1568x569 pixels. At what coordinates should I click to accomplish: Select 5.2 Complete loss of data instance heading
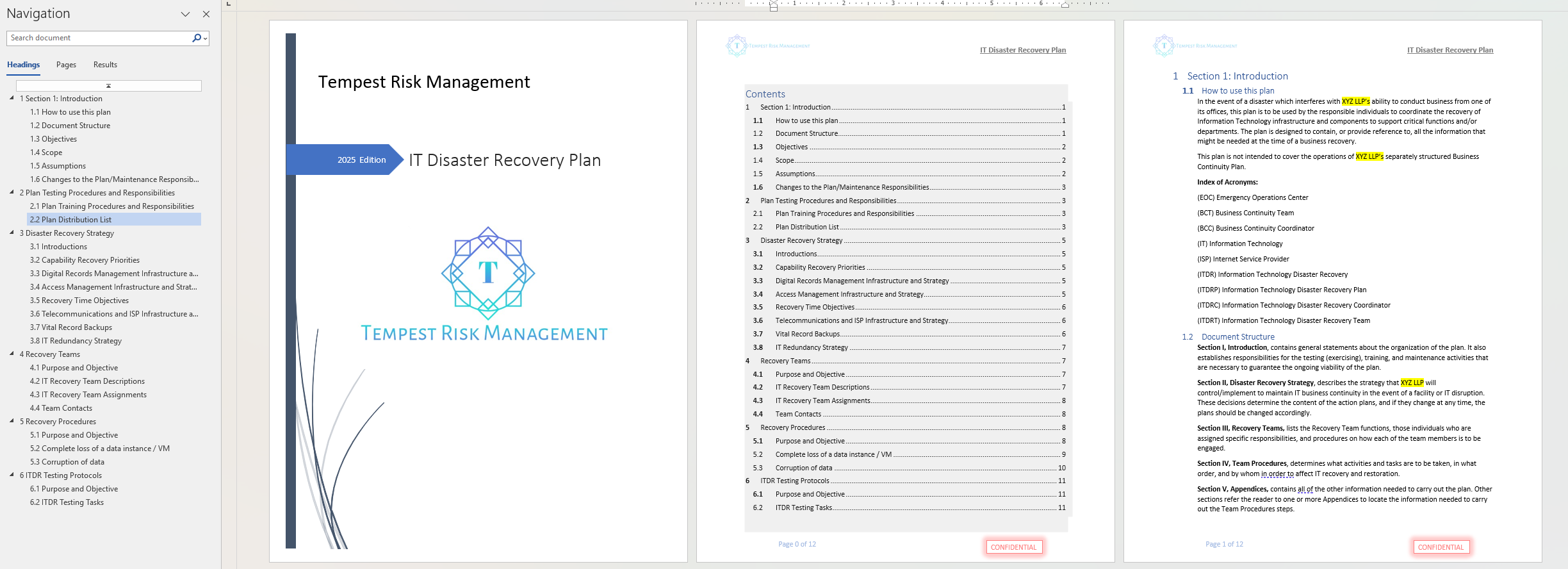[x=100, y=449]
